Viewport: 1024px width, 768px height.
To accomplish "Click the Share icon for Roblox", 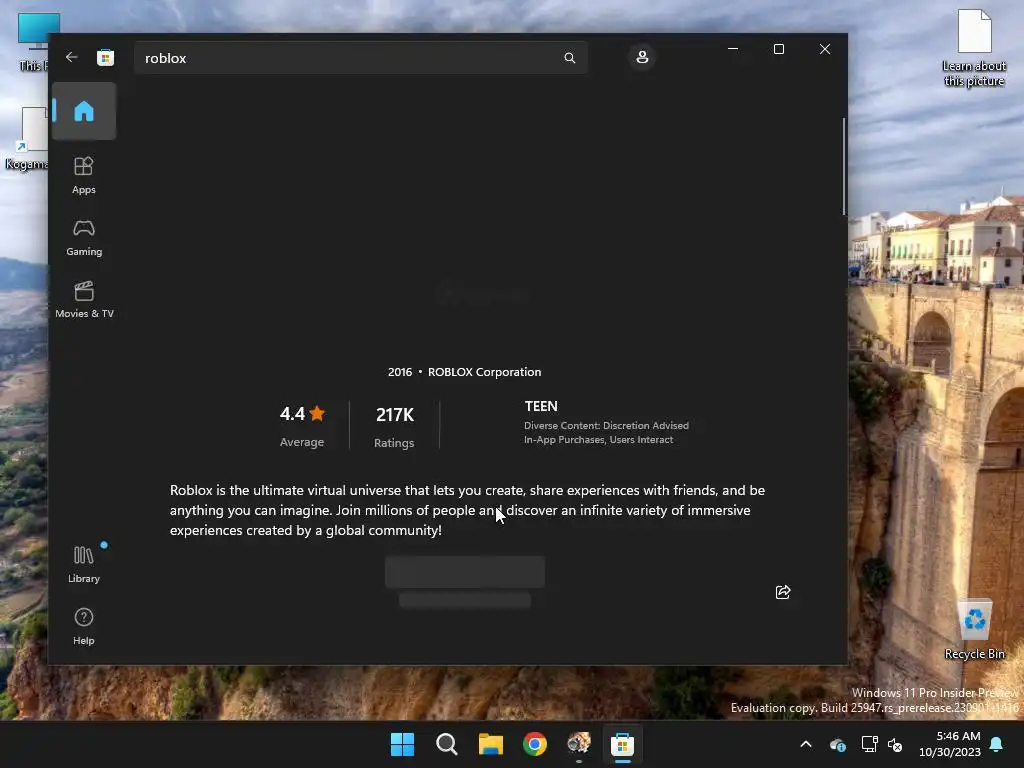I will (782, 592).
